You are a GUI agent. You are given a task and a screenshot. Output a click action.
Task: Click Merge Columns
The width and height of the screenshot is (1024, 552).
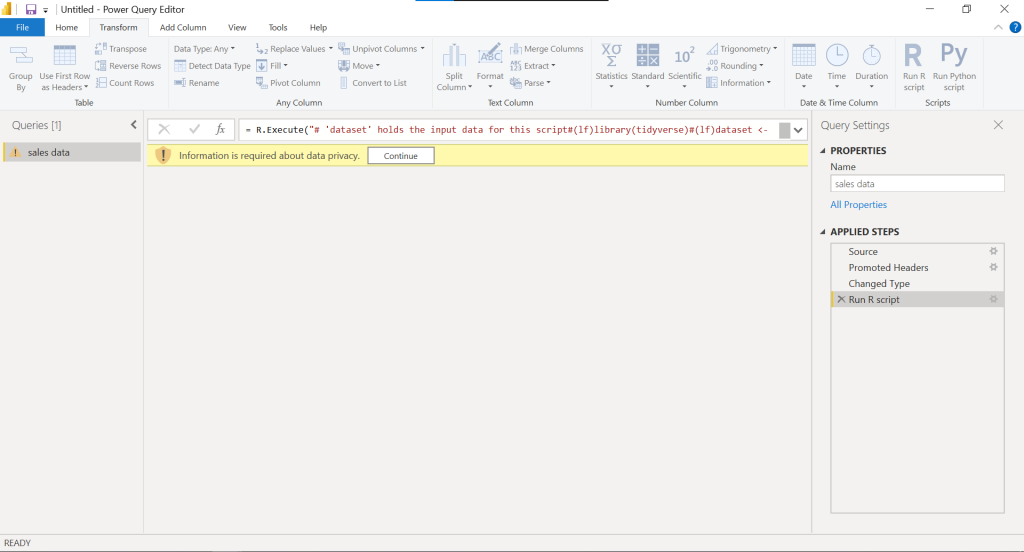point(547,49)
